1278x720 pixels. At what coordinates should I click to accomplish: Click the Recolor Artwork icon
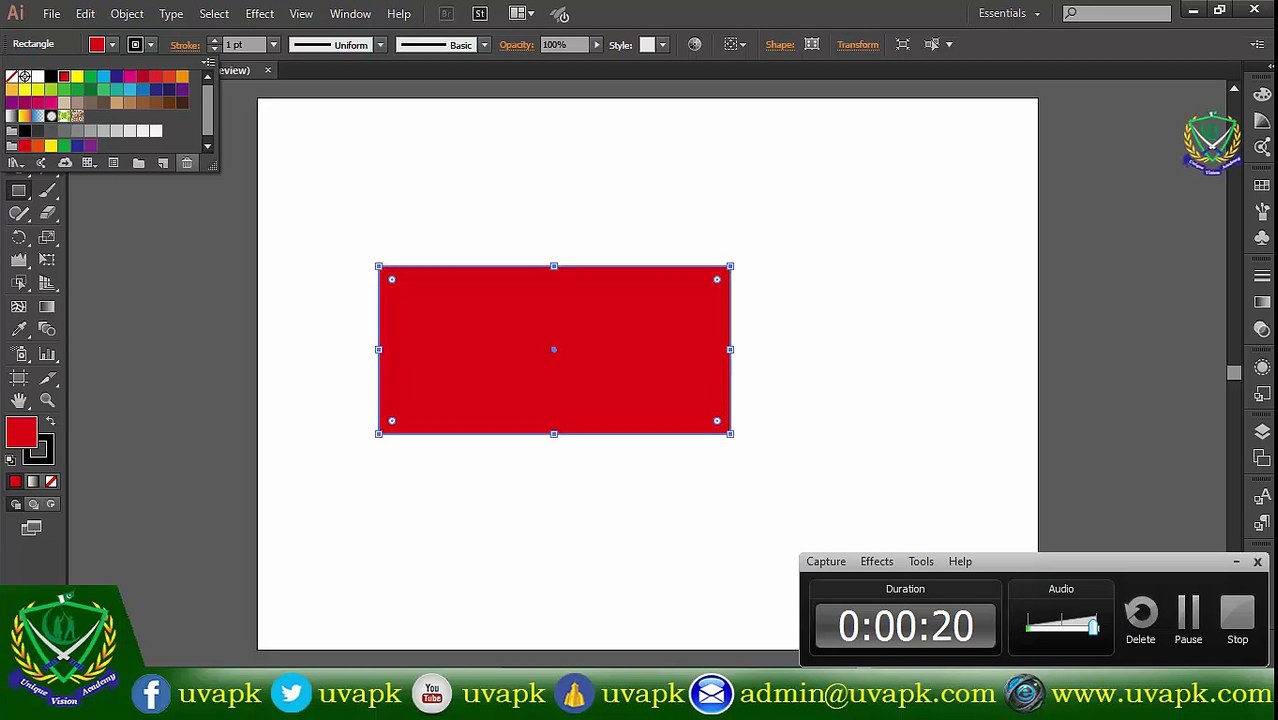click(x=694, y=44)
